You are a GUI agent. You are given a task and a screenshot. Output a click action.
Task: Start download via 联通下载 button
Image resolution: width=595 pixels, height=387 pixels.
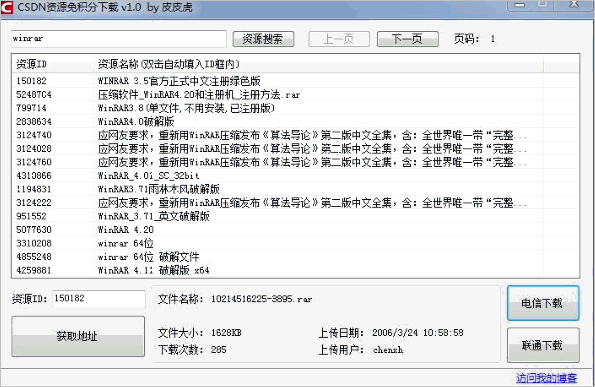[x=543, y=345]
